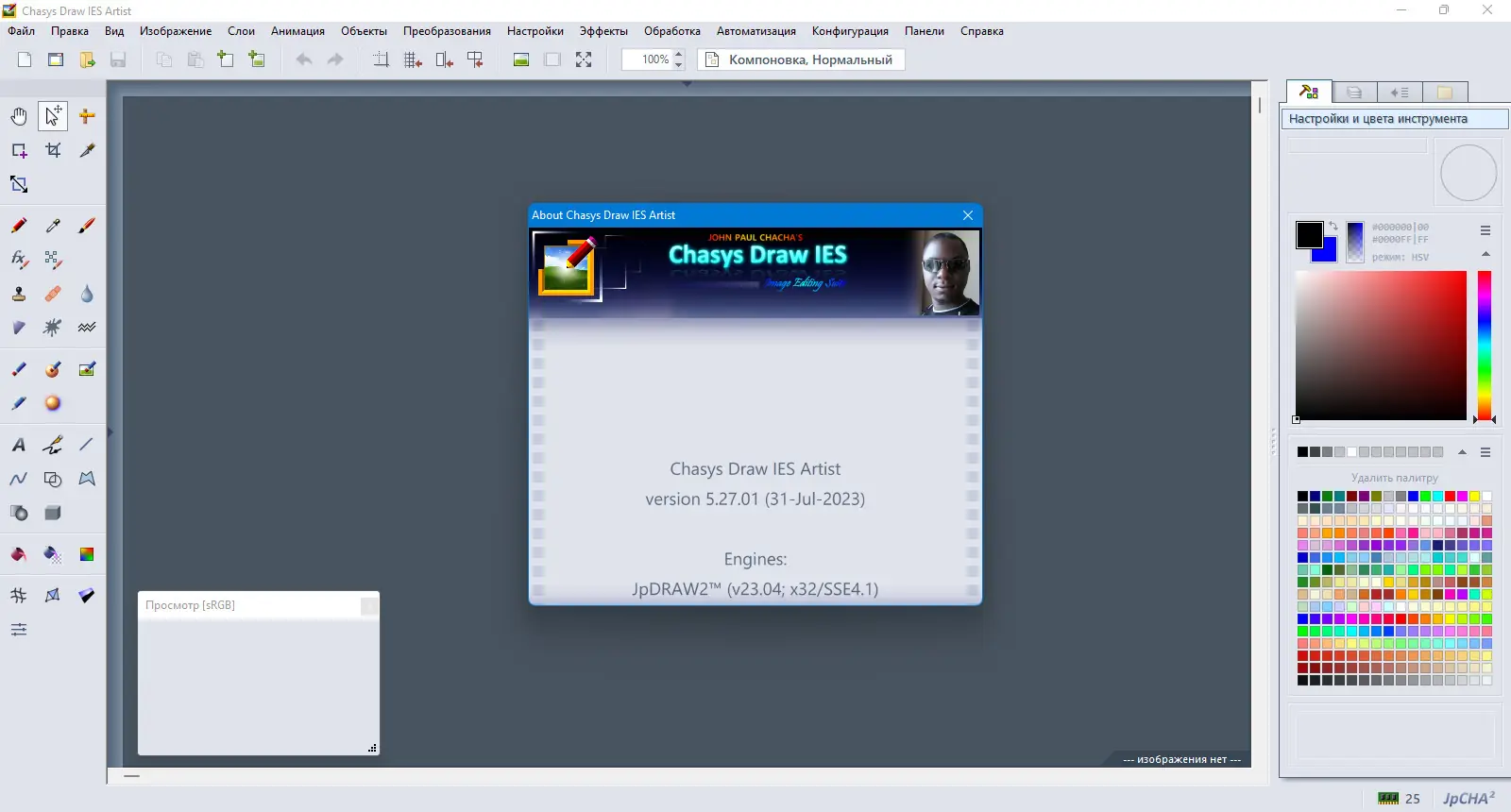This screenshot has width=1511, height=812.
Task: Click the Удалить палитру button
Action: coord(1395,478)
